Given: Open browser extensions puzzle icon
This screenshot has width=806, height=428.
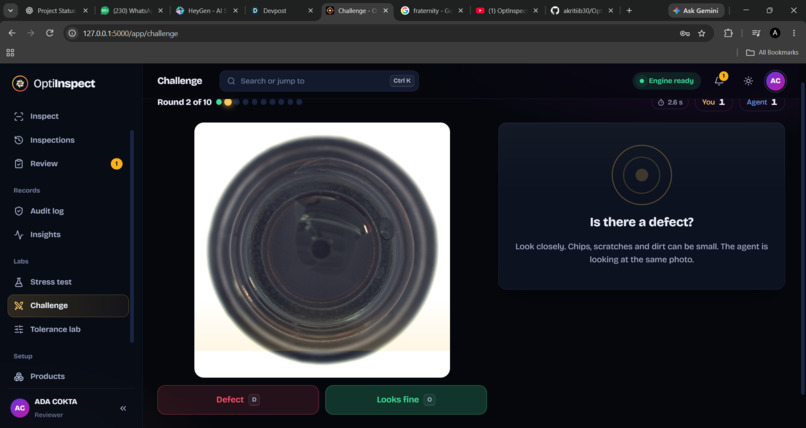Looking at the screenshot, I should [728, 33].
